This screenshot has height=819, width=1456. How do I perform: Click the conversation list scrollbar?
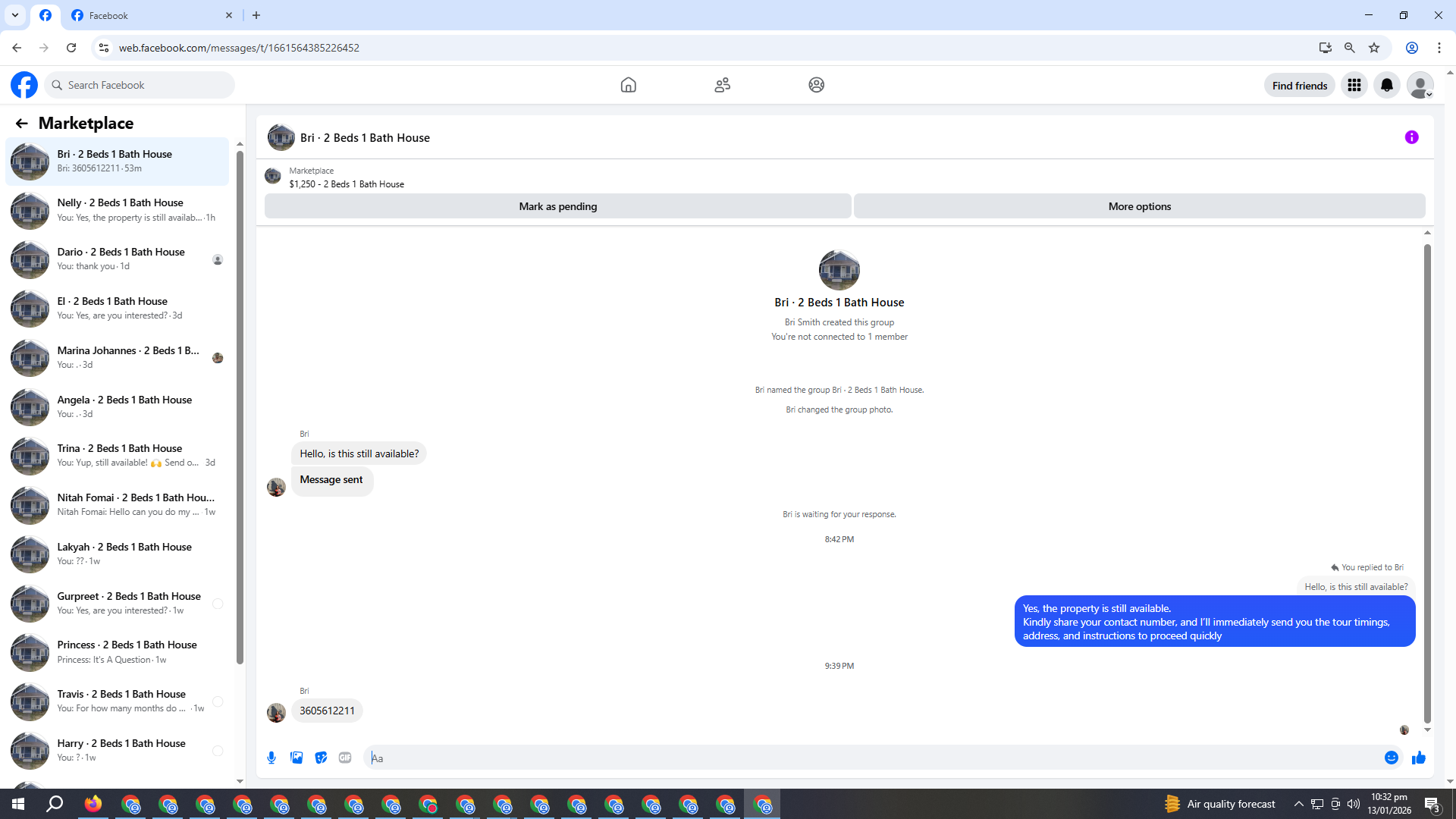pos(240,409)
